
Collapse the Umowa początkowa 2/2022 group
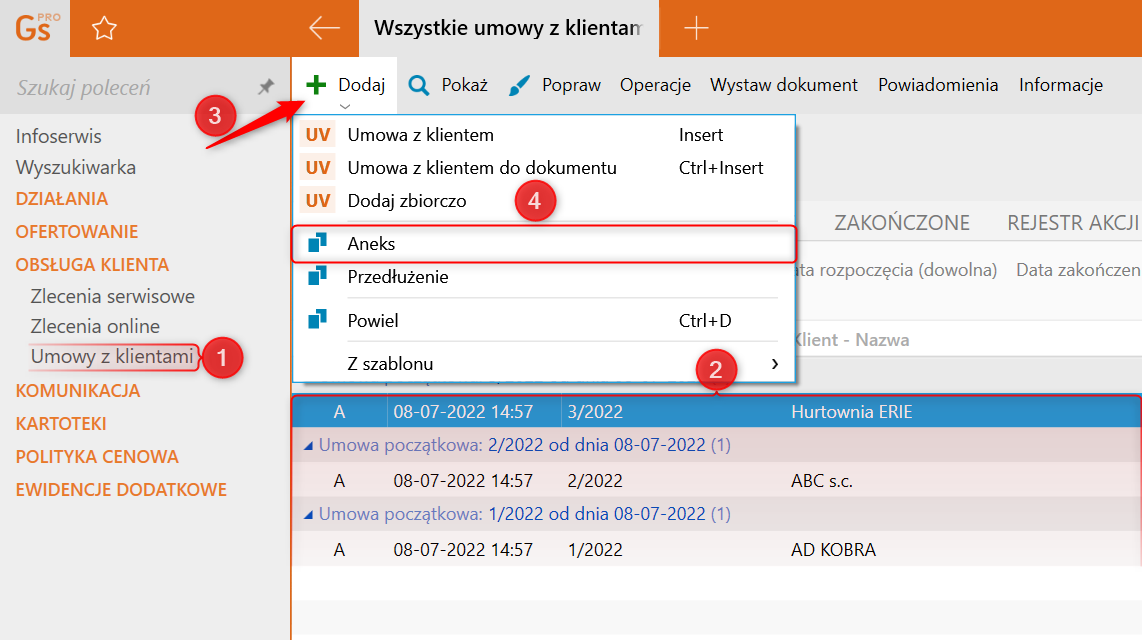(x=308, y=445)
